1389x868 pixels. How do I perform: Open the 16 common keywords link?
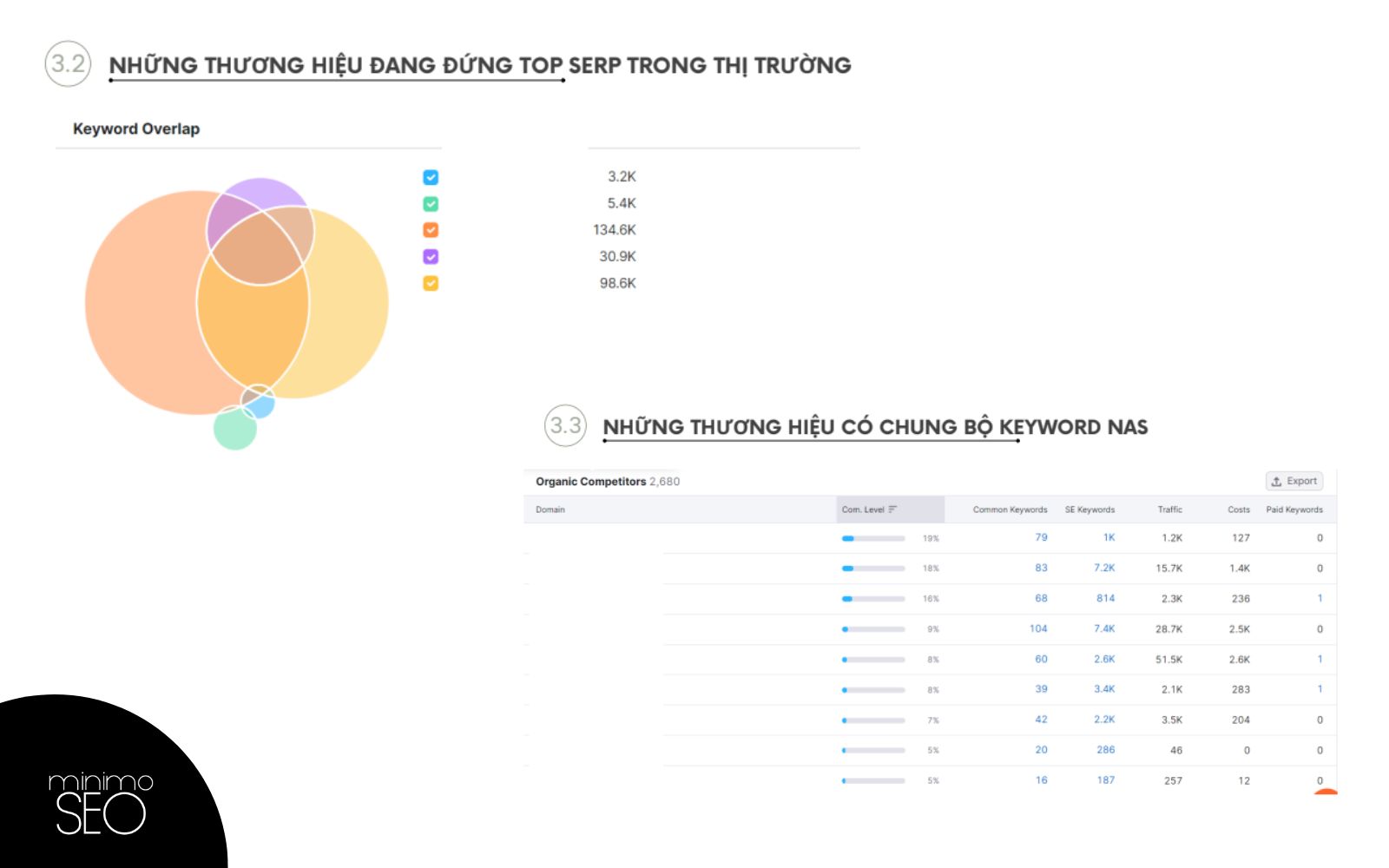click(x=1041, y=780)
